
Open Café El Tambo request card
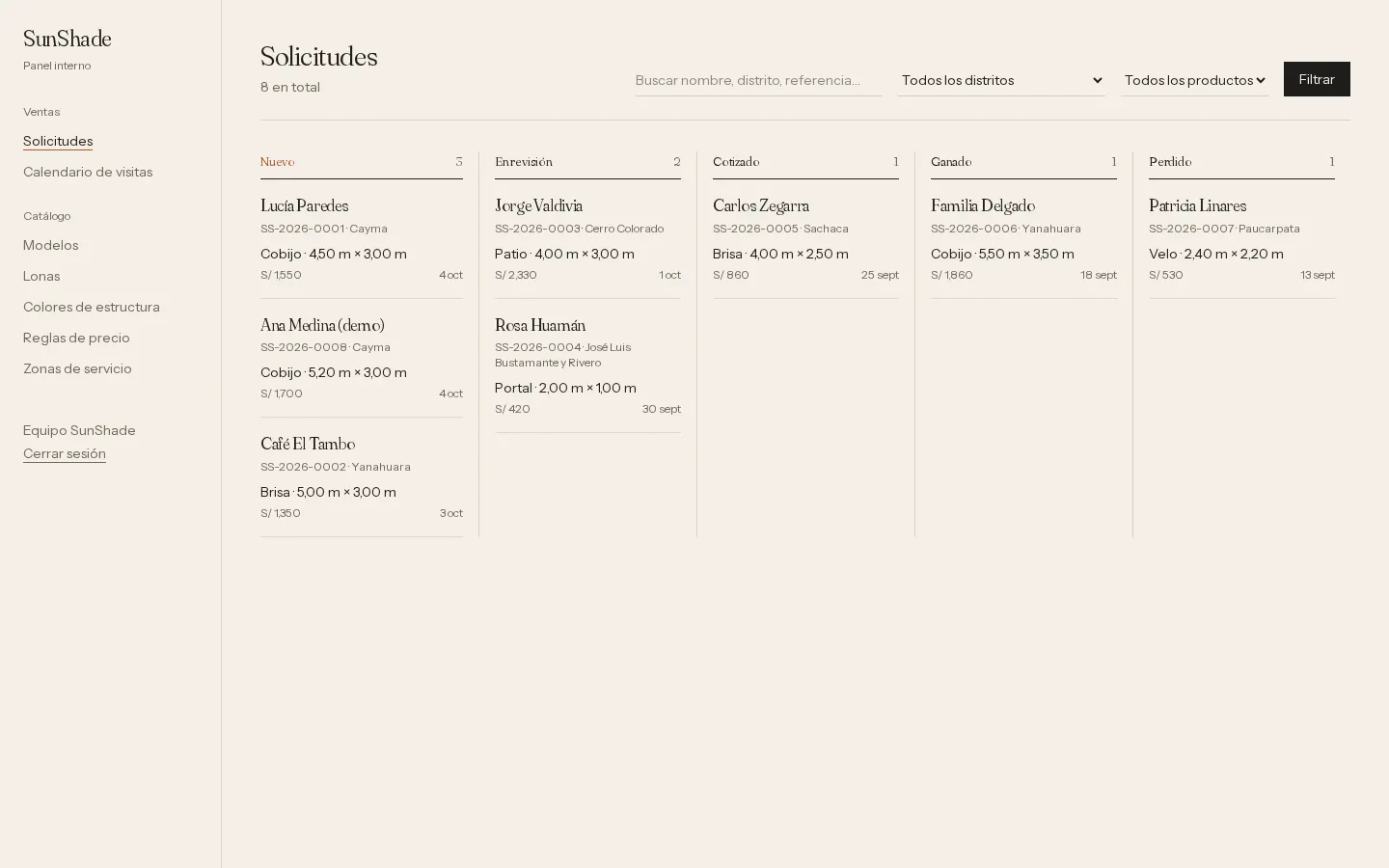(x=362, y=477)
